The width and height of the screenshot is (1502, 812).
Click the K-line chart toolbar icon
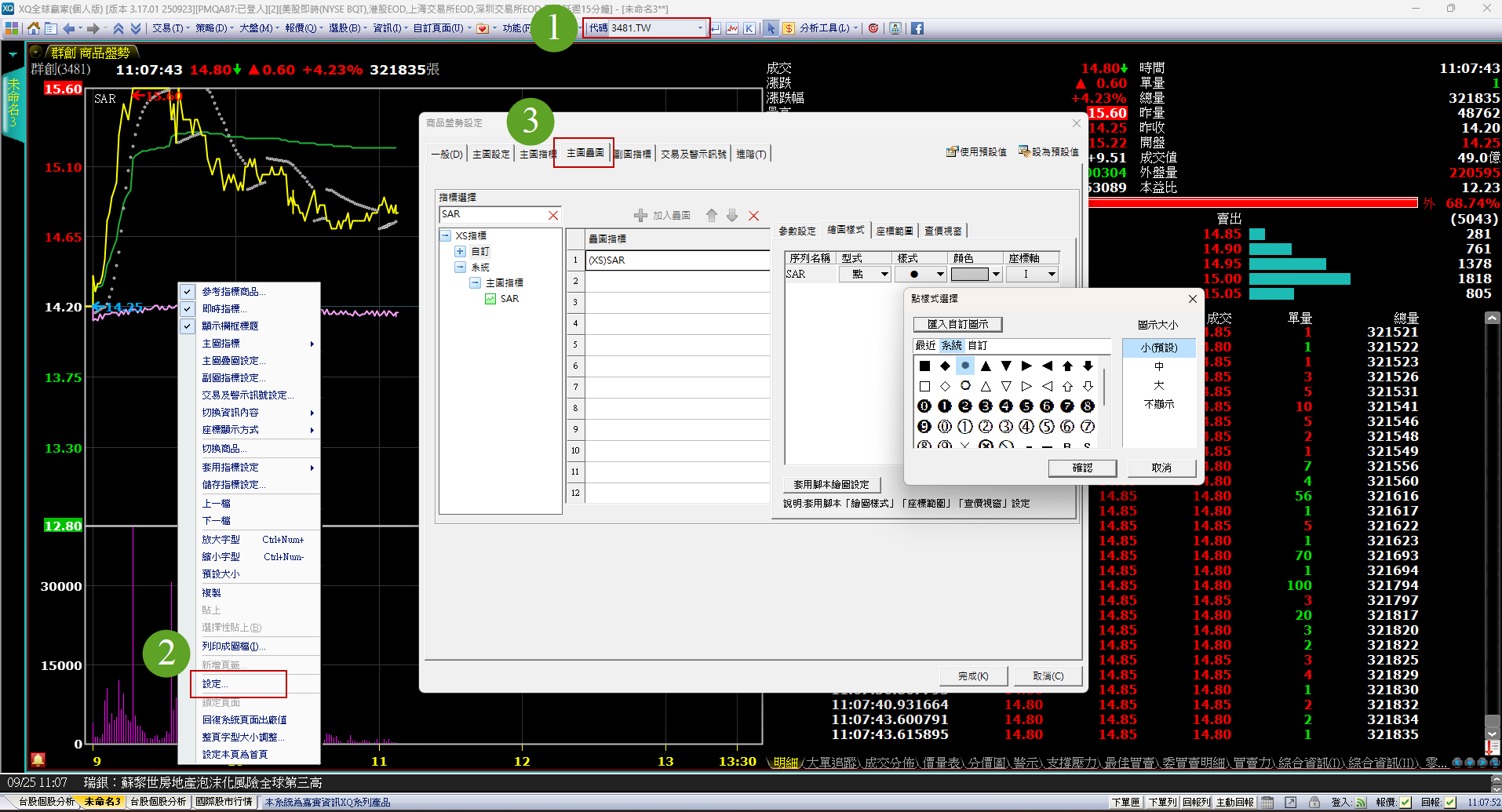coord(749,28)
